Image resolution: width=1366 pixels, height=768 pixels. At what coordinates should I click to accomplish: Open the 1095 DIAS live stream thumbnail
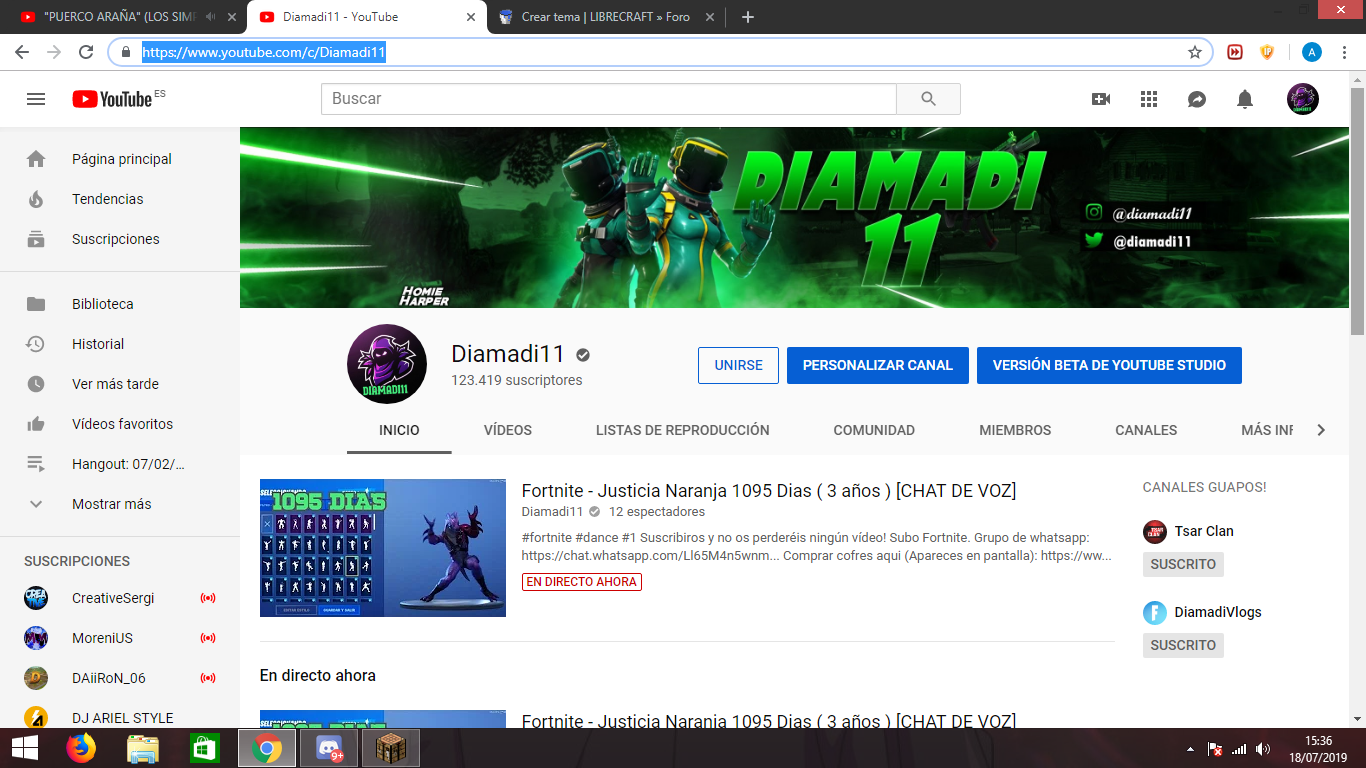coord(383,548)
